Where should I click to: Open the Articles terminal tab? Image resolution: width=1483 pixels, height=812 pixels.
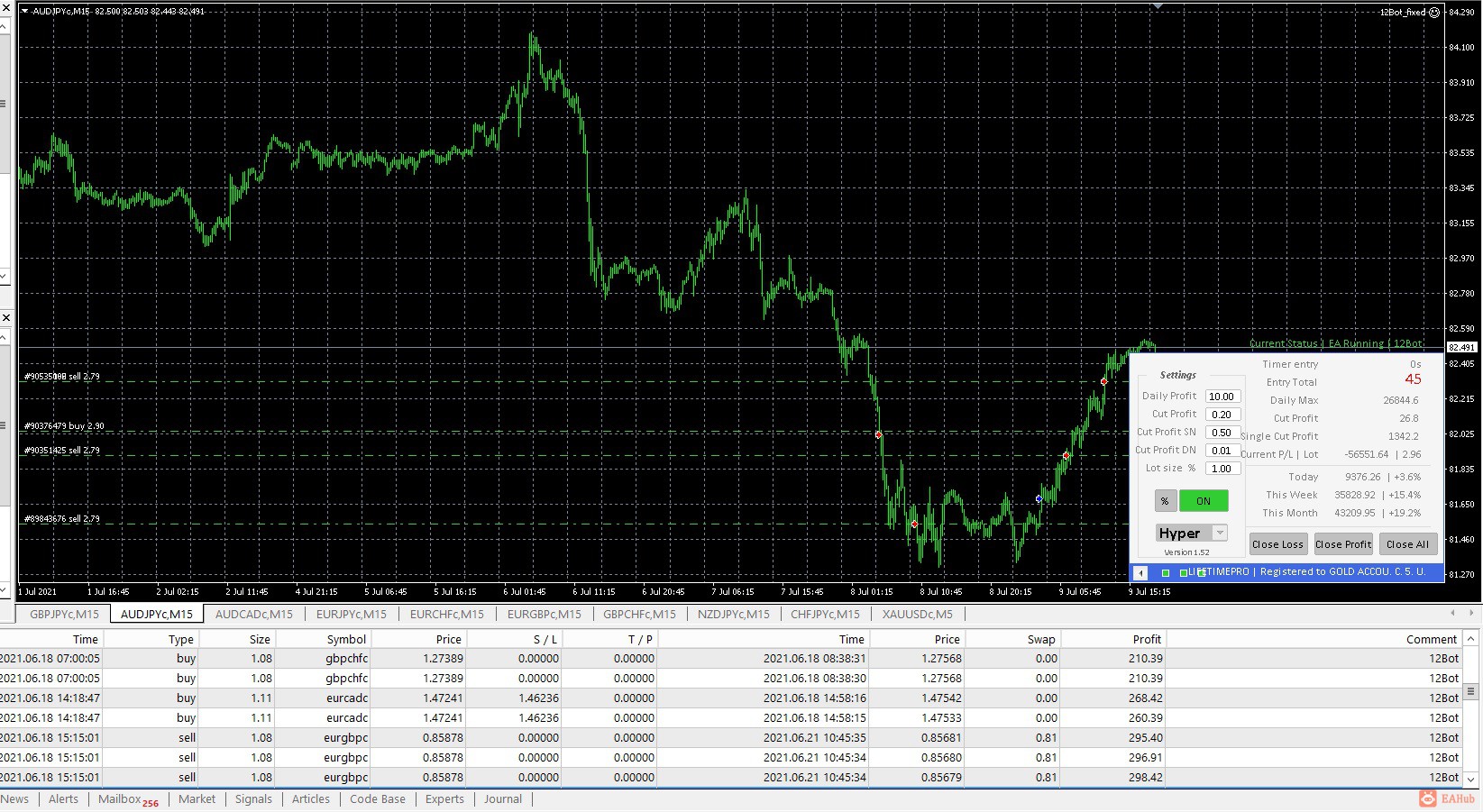(x=311, y=798)
